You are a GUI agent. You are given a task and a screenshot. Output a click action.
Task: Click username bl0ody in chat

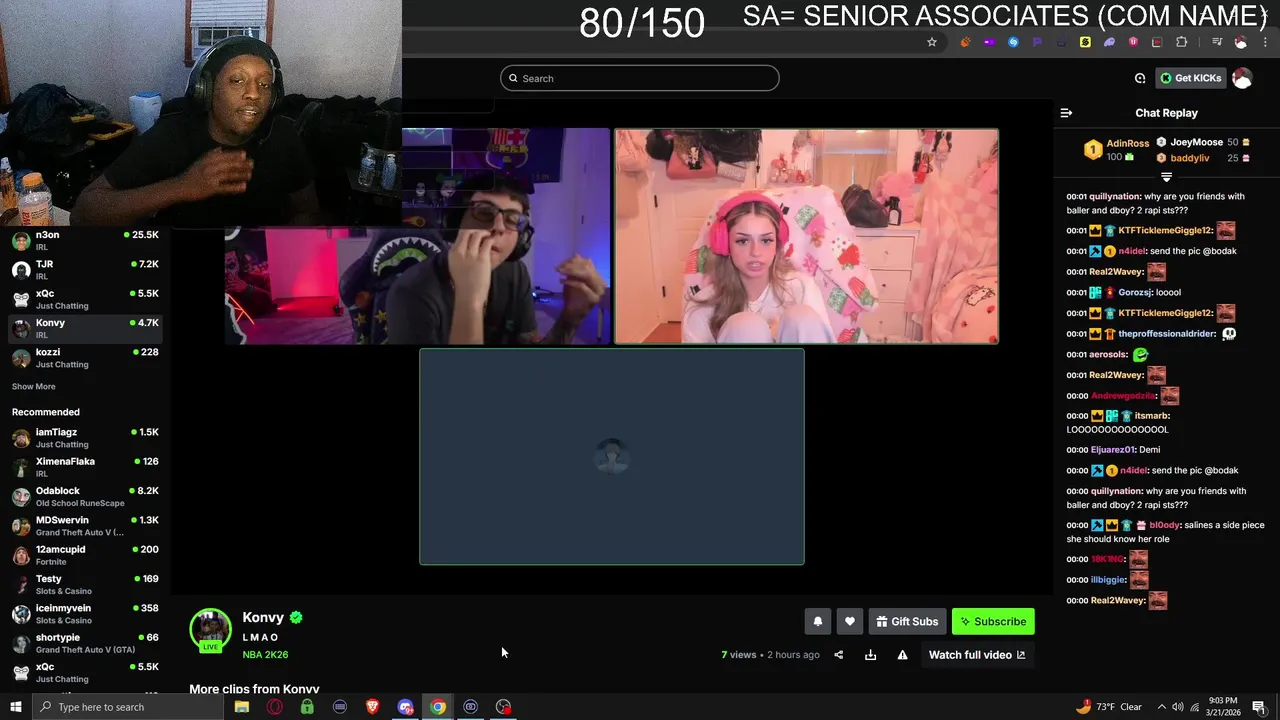(1164, 525)
